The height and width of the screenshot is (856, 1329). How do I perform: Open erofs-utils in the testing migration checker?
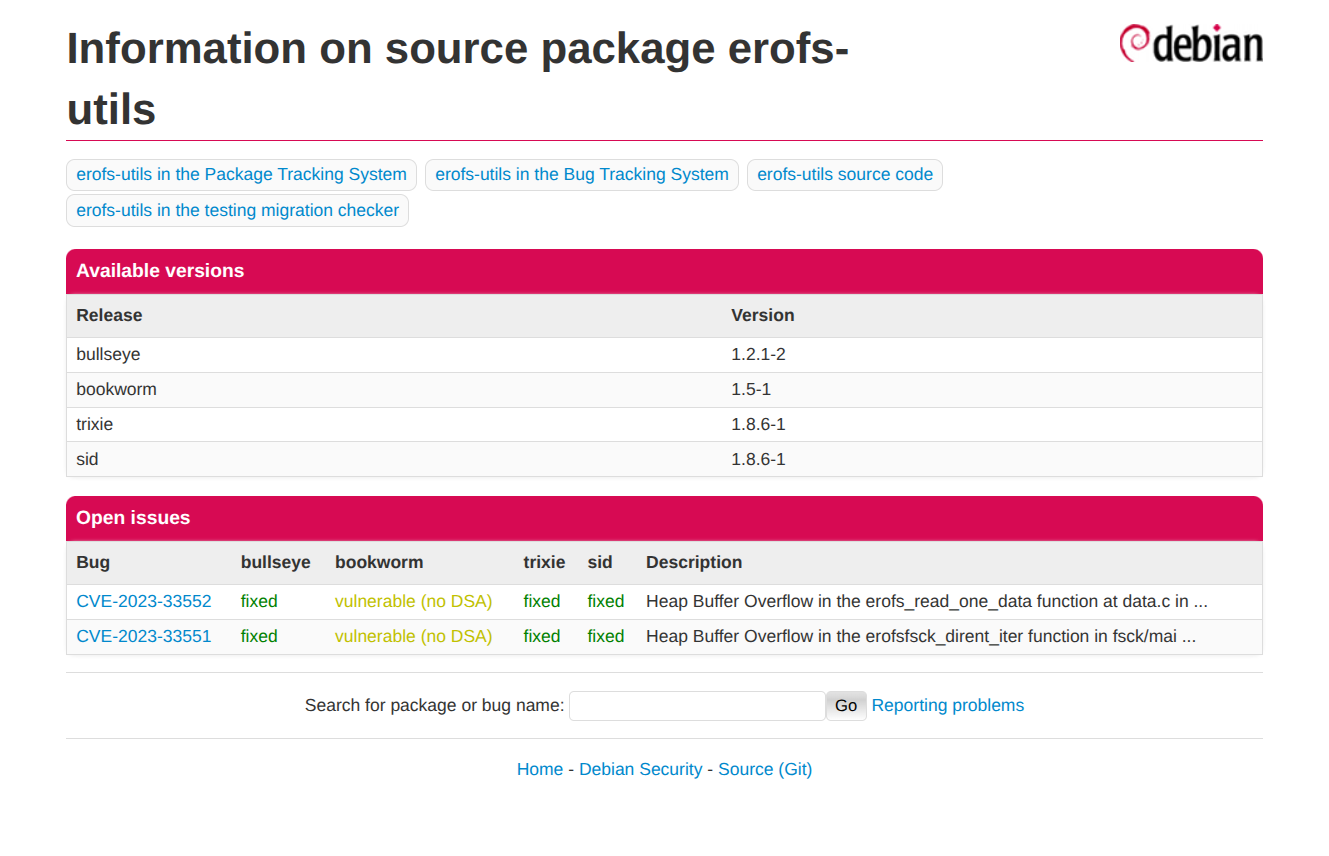237,211
